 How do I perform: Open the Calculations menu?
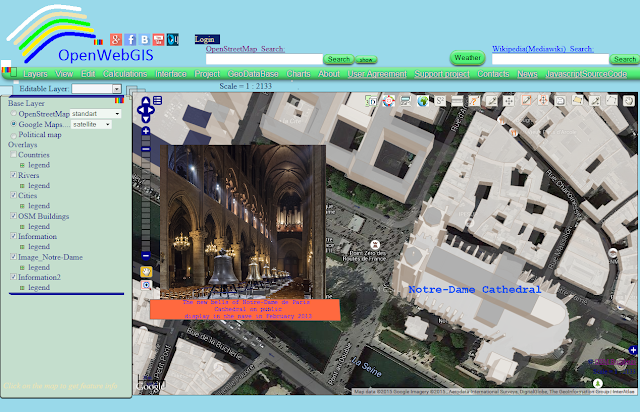125,74
